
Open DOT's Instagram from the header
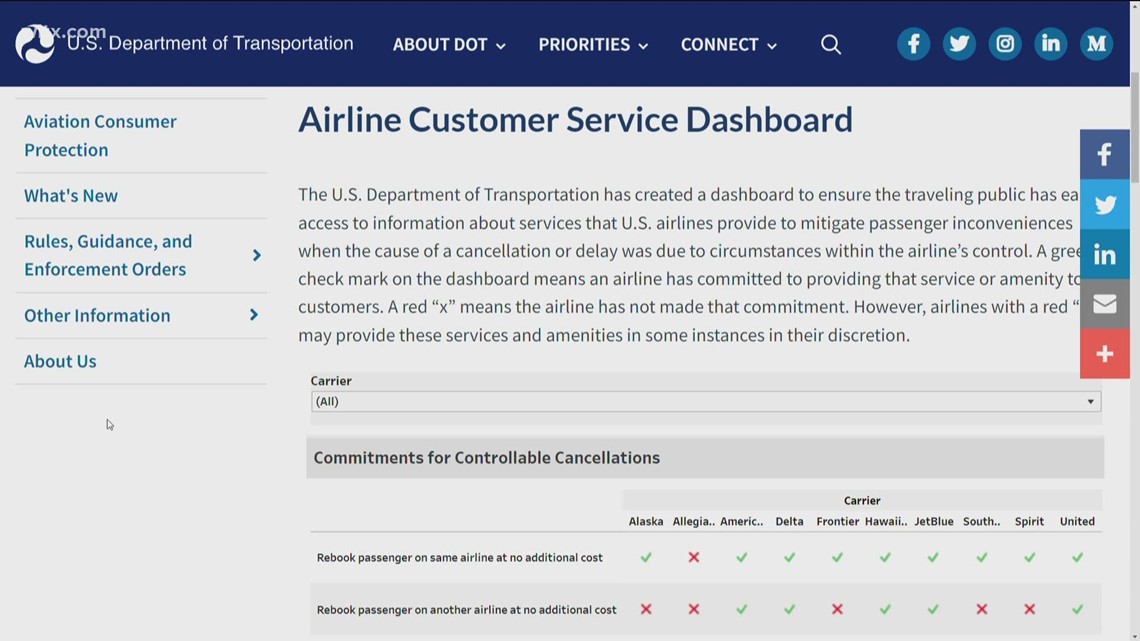[1005, 43]
